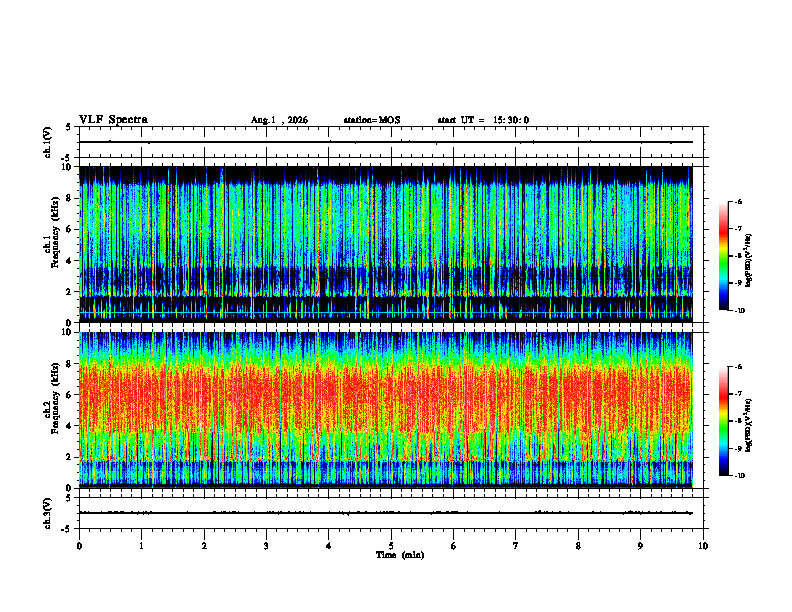Click the "ch.3(V)" waveform axis label
This screenshot has height=612, width=792.
tap(47, 513)
